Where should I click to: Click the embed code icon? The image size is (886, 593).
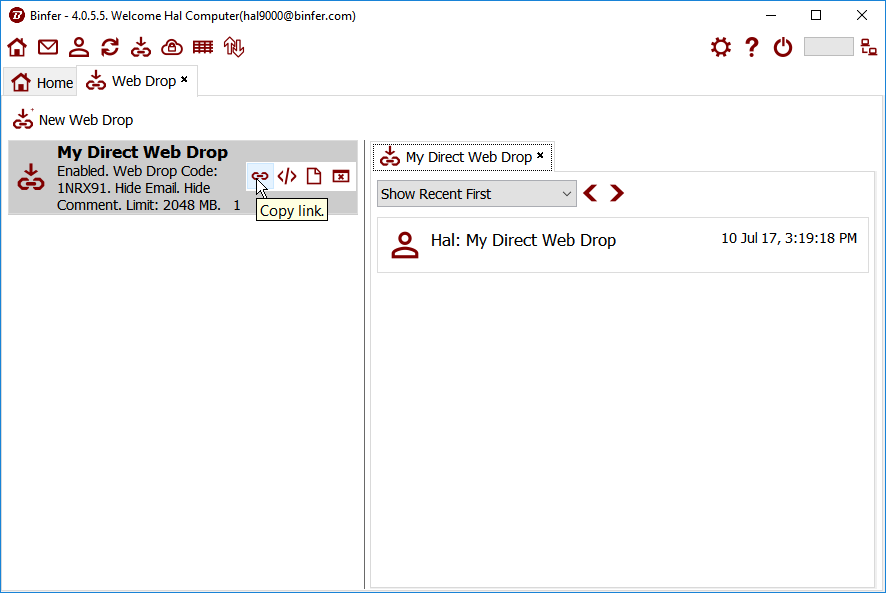[287, 176]
